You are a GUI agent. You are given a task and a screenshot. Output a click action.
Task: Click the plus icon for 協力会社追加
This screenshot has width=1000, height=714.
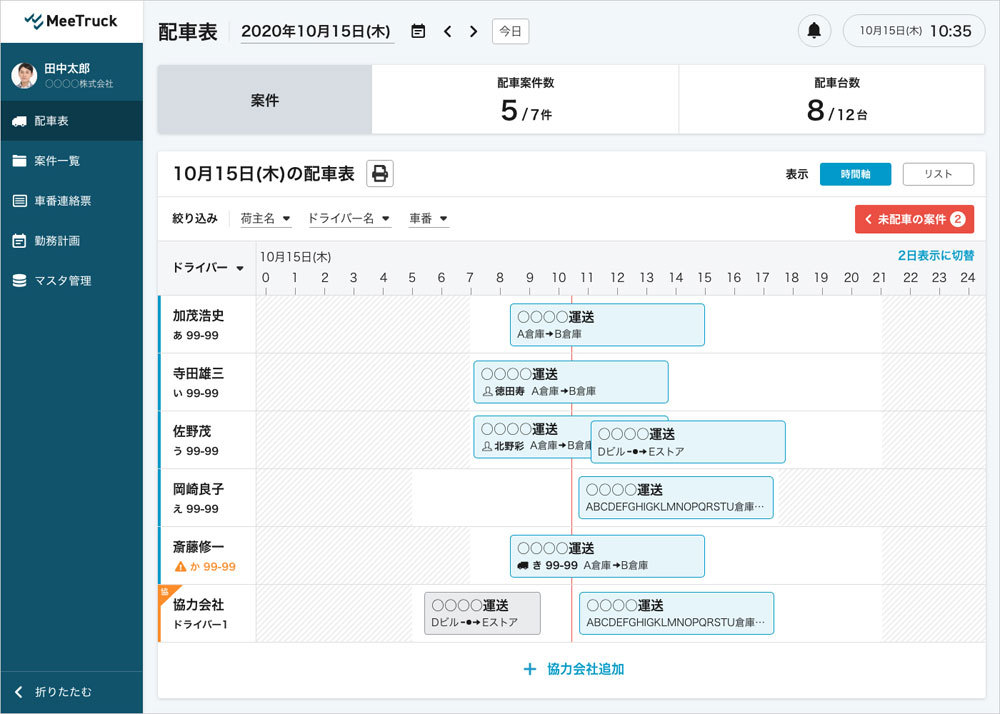[530, 669]
